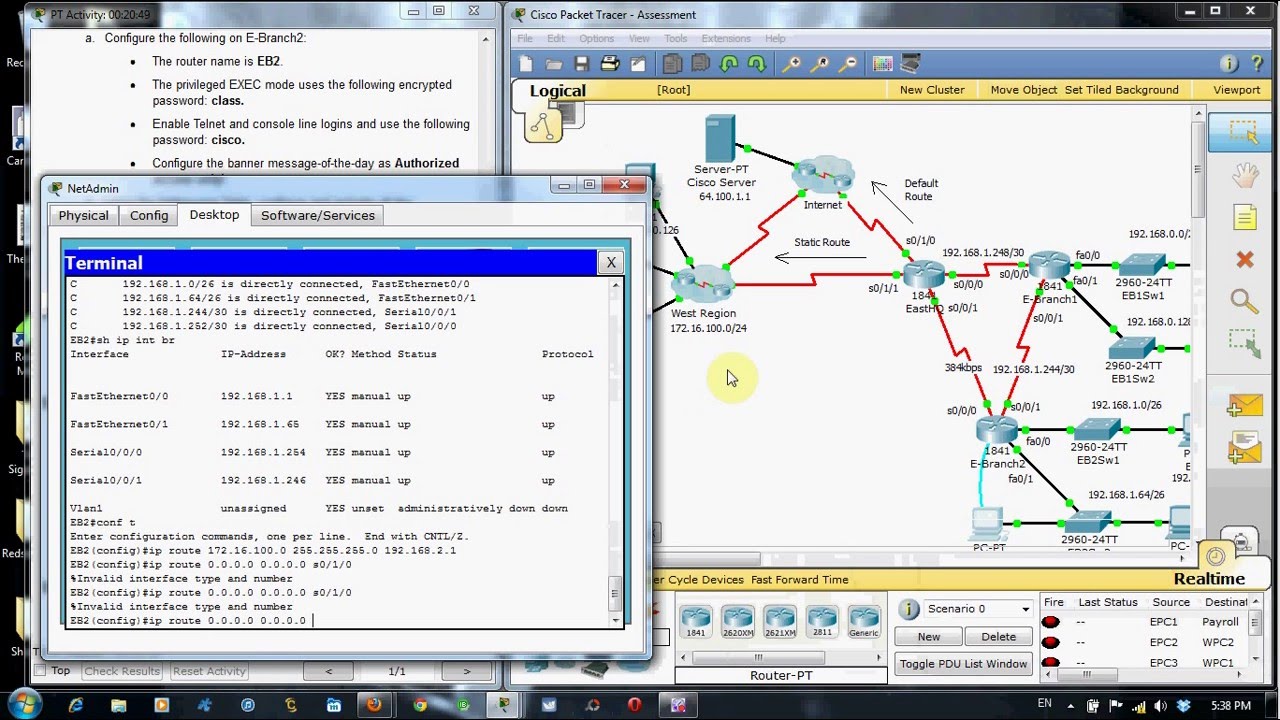1280x720 pixels.
Task: Click the Open file folder icon
Action: coord(554,64)
